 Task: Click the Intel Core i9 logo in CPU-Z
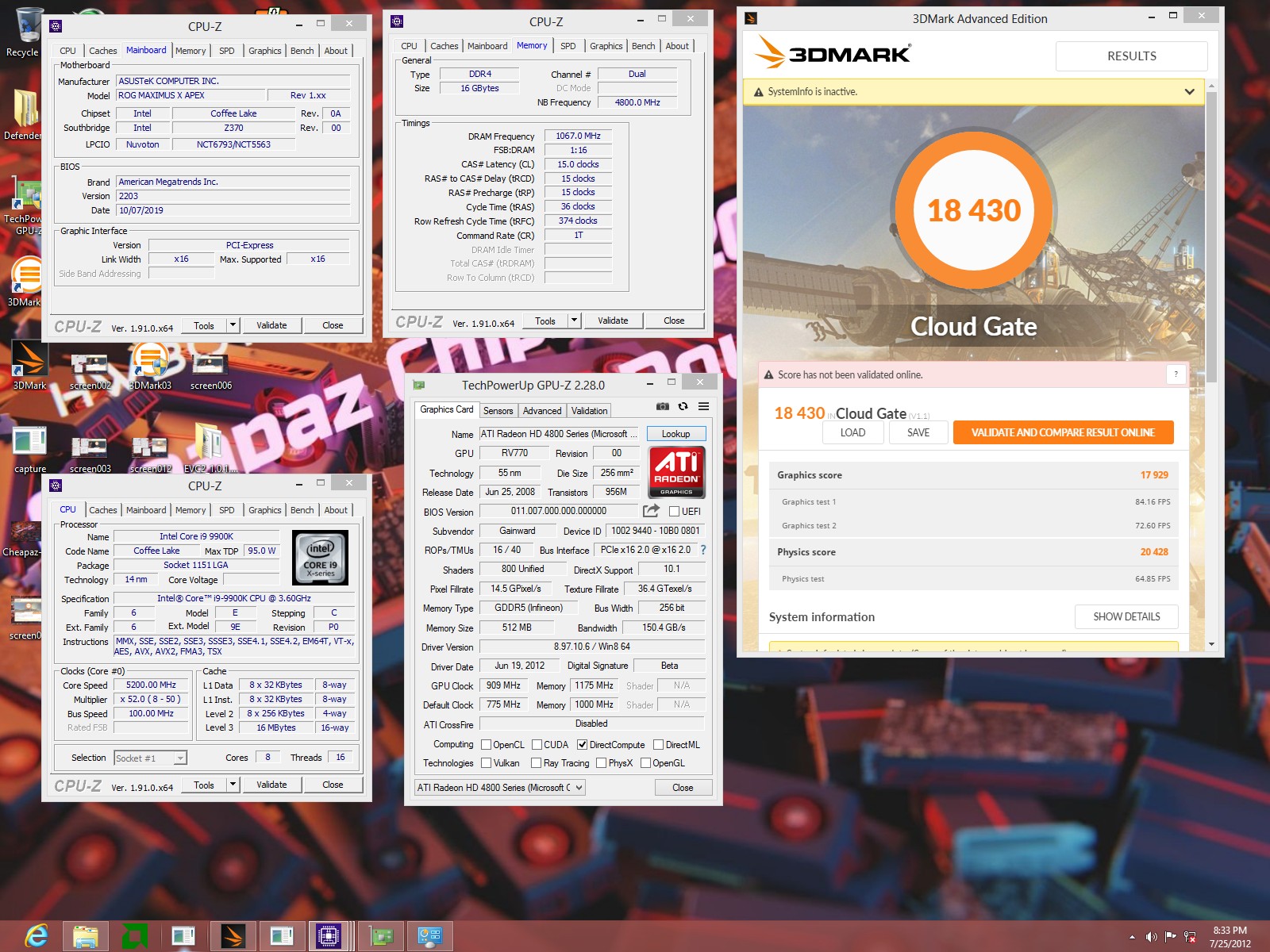tap(320, 558)
